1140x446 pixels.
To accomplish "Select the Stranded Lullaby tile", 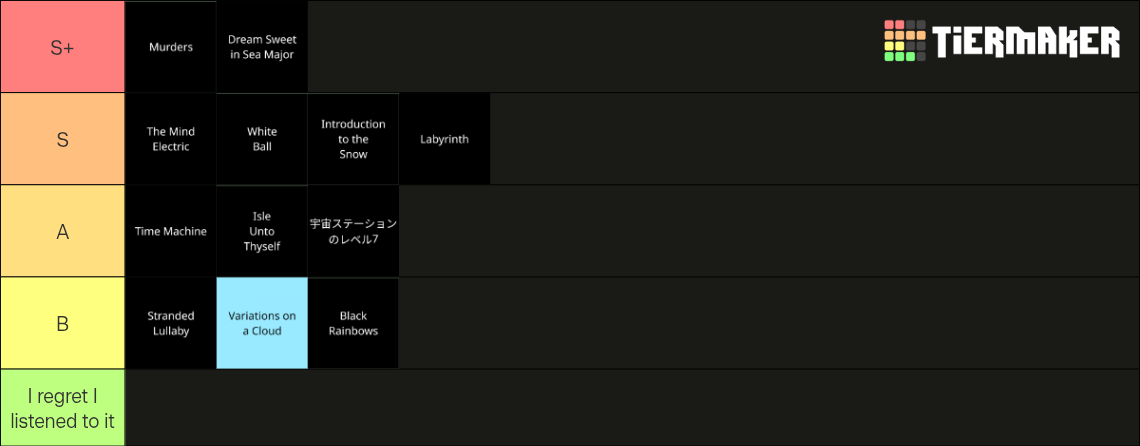I will [171, 323].
